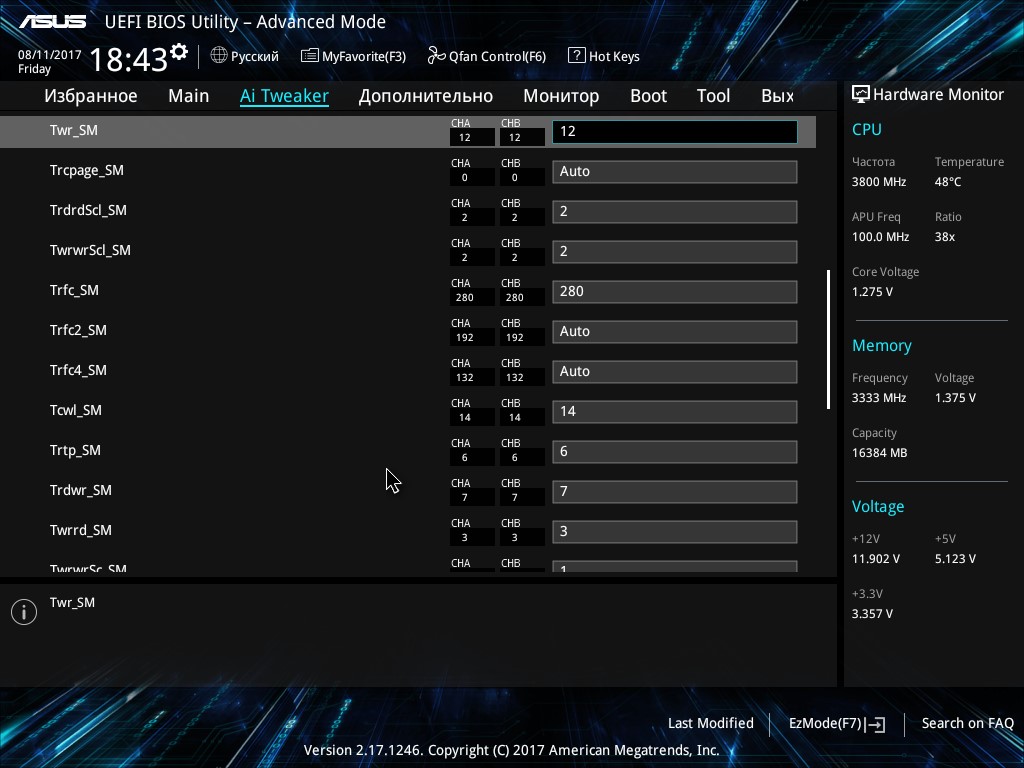Click memory voltage 1.375 V value

pyautogui.click(x=955, y=398)
